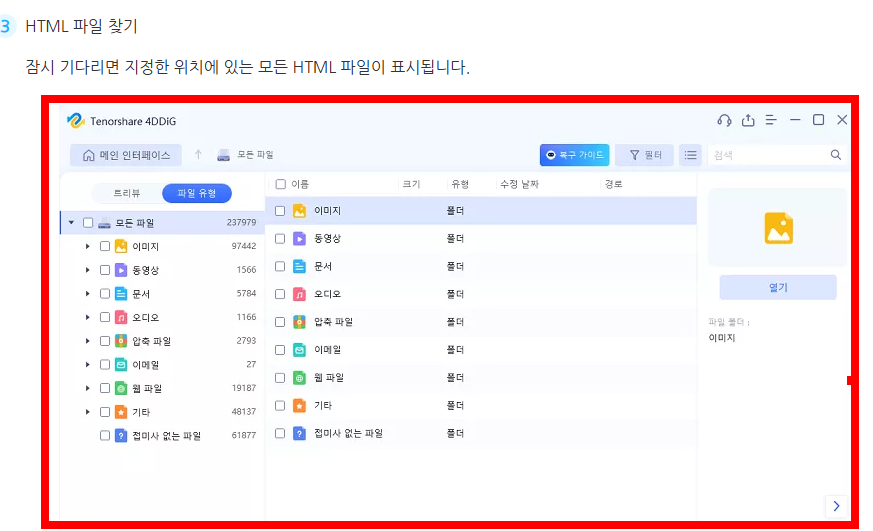
Task: Check the 접미사 없는 파일 checkbox in left tree
Action: tap(105, 435)
